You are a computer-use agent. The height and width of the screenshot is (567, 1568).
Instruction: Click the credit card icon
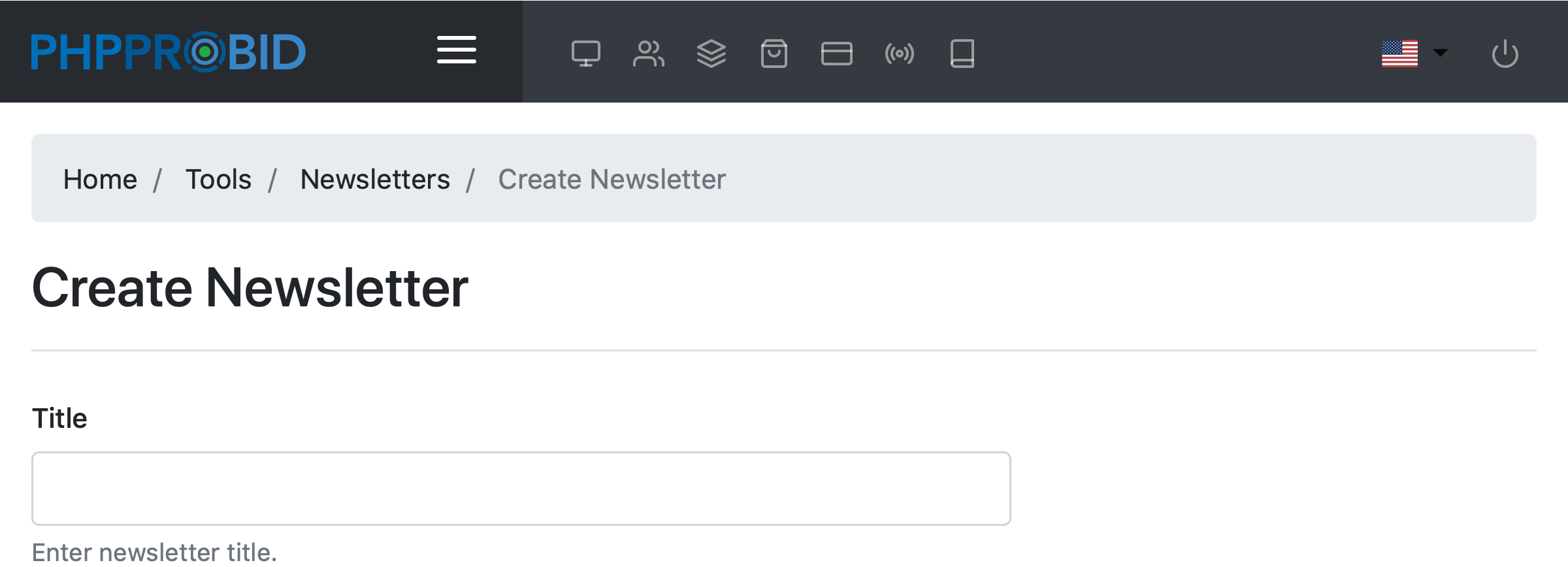[x=836, y=54]
